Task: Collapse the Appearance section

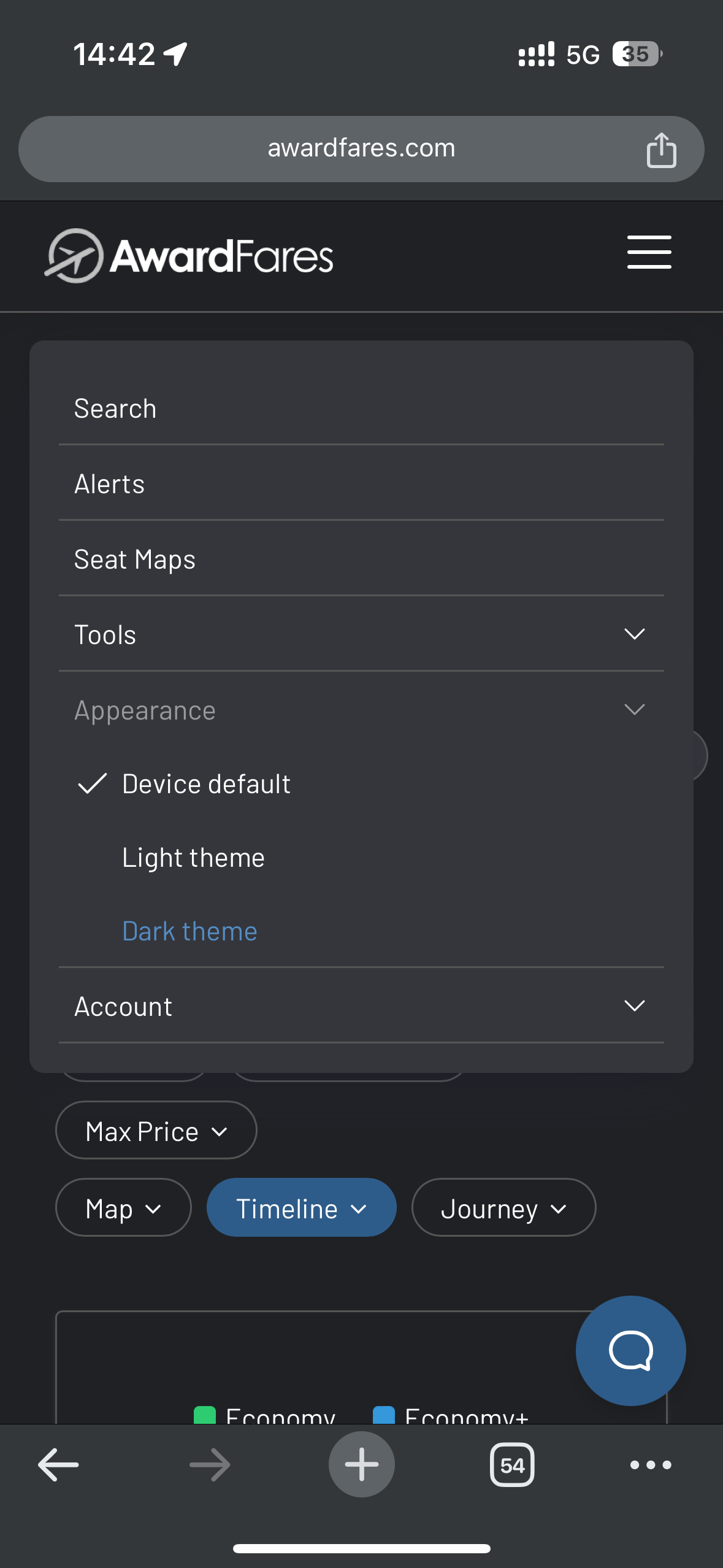Action: 361,710
